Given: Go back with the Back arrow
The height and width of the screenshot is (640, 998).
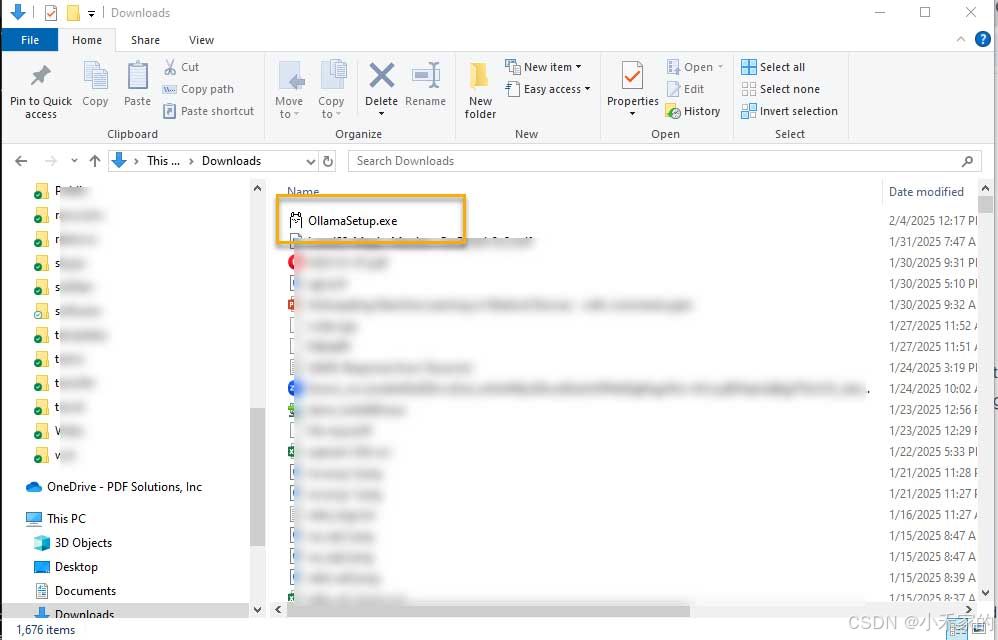Looking at the screenshot, I should 21,161.
